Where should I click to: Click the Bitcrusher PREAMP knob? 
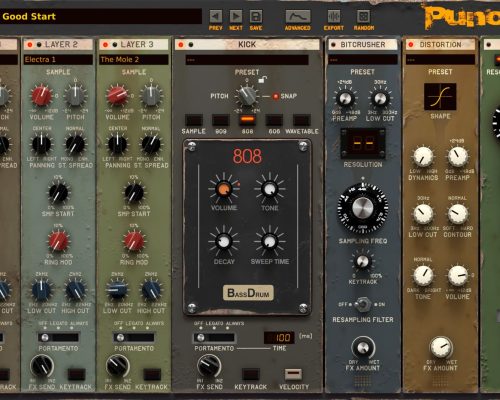pyautogui.click(x=345, y=99)
